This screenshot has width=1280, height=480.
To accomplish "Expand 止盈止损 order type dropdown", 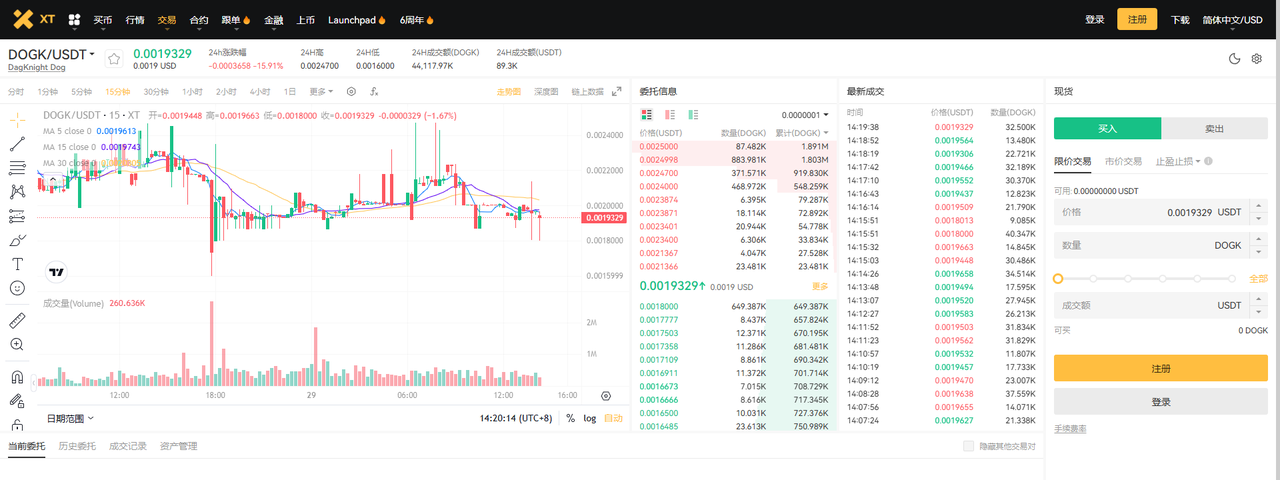I will (1177, 161).
